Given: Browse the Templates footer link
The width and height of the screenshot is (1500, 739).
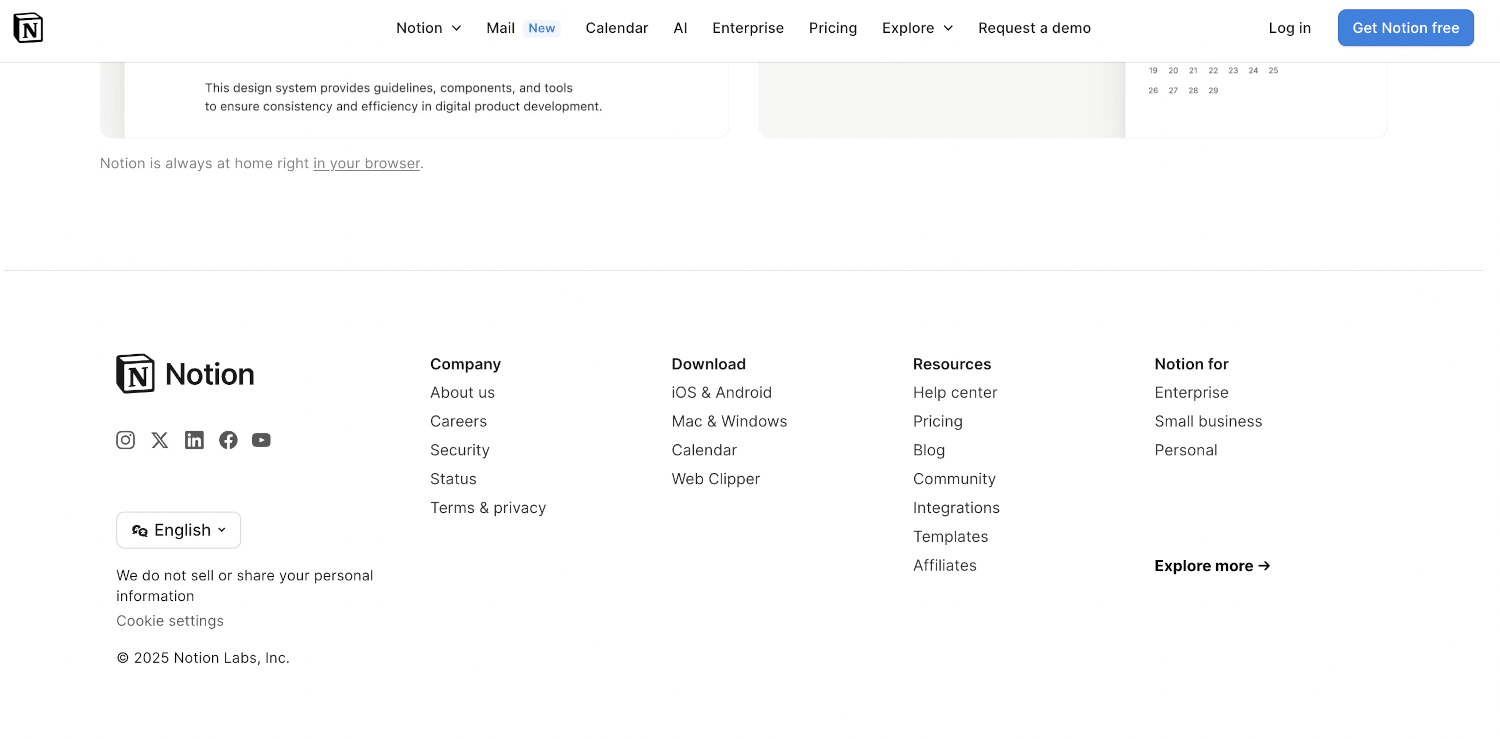Looking at the screenshot, I should click(950, 537).
